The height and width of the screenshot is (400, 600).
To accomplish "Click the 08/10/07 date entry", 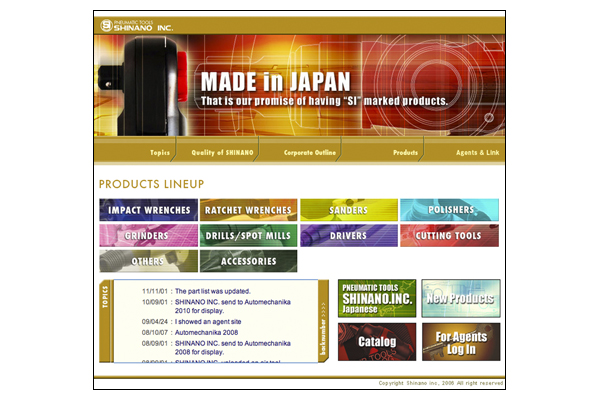I will (155, 332).
